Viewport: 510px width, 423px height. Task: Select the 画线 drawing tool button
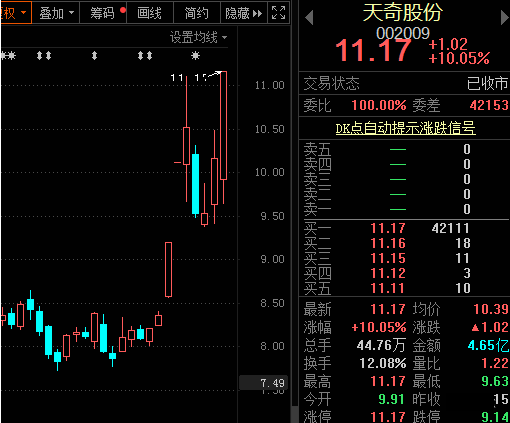(x=150, y=13)
